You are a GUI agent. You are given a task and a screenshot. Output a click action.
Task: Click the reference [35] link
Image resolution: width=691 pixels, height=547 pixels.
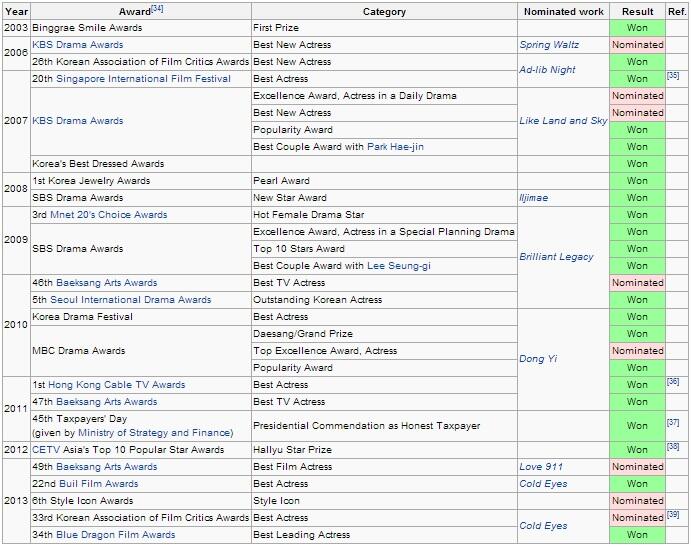[672, 75]
